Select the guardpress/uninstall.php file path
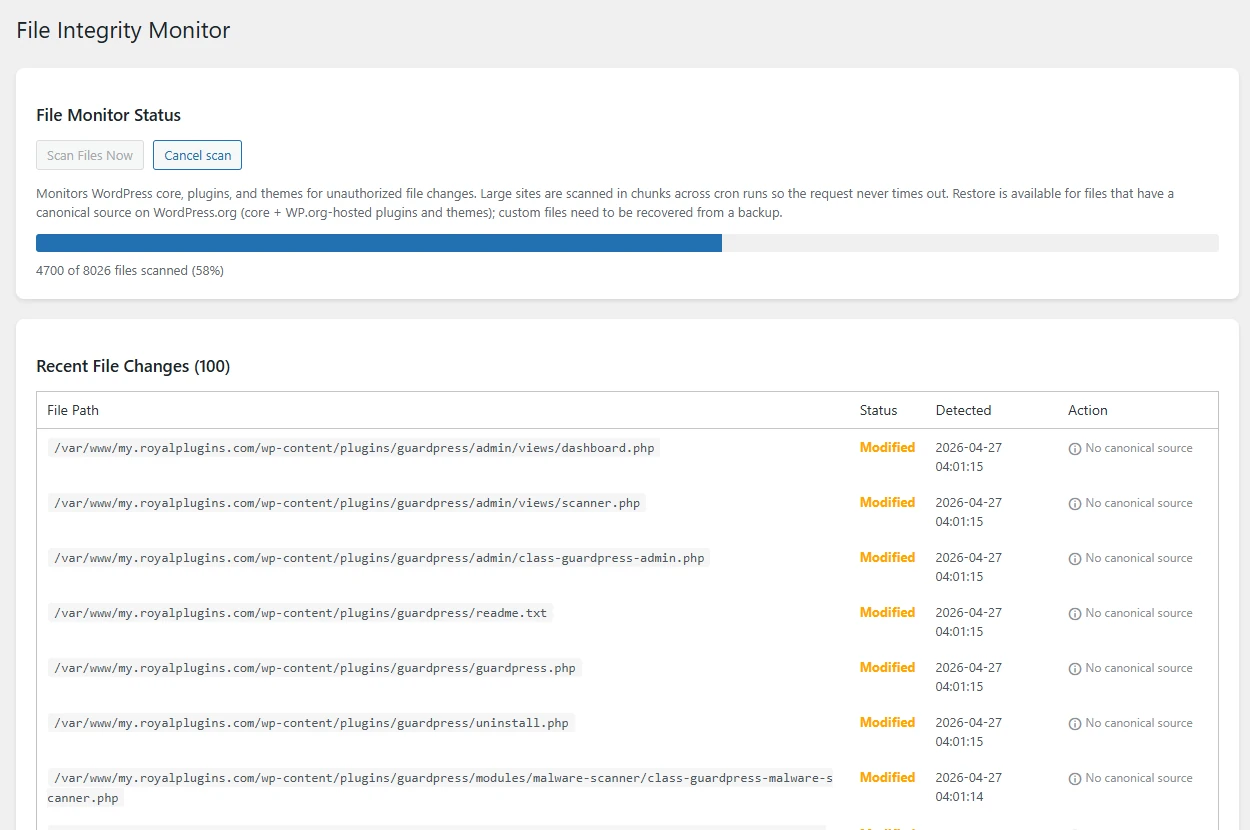 point(311,723)
